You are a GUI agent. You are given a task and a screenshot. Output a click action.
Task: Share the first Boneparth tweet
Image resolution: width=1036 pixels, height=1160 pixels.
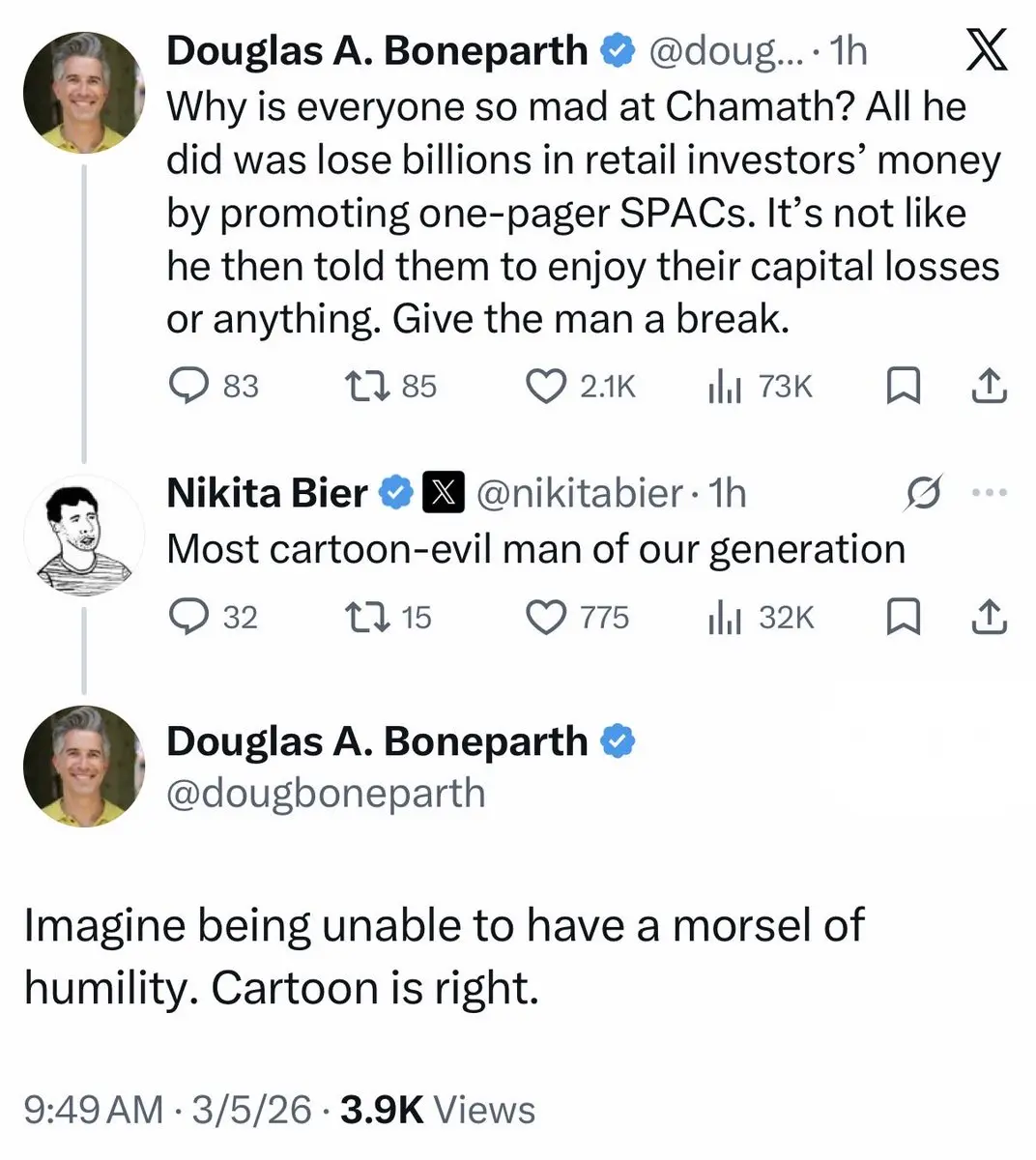[x=989, y=387]
